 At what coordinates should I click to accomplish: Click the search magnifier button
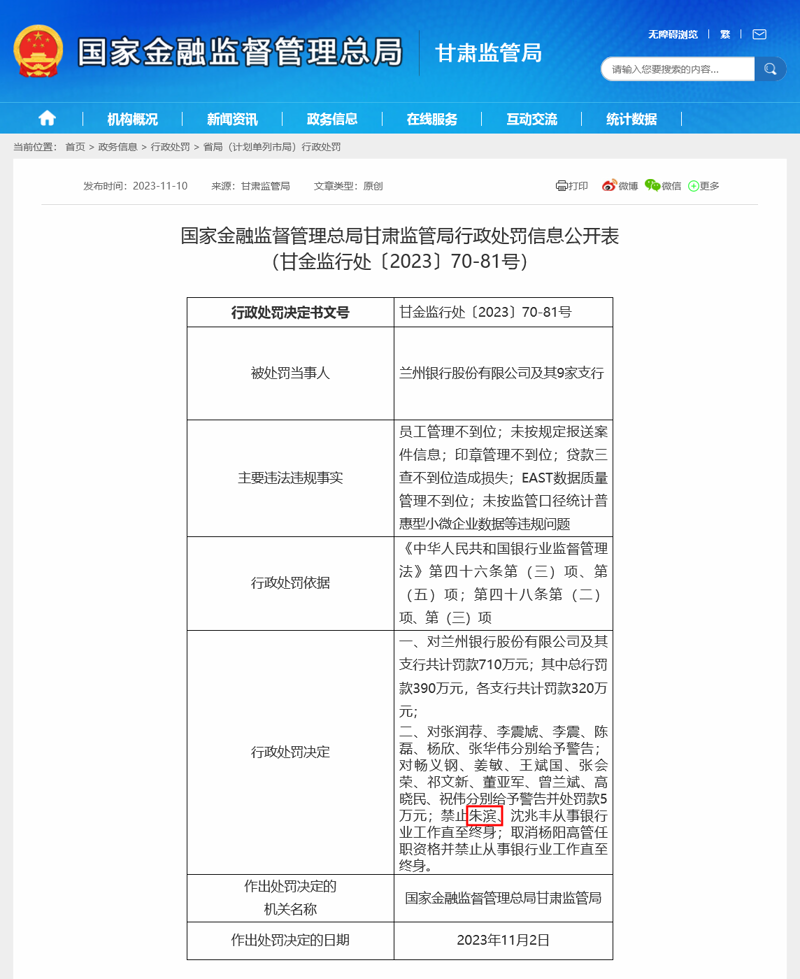coord(770,69)
